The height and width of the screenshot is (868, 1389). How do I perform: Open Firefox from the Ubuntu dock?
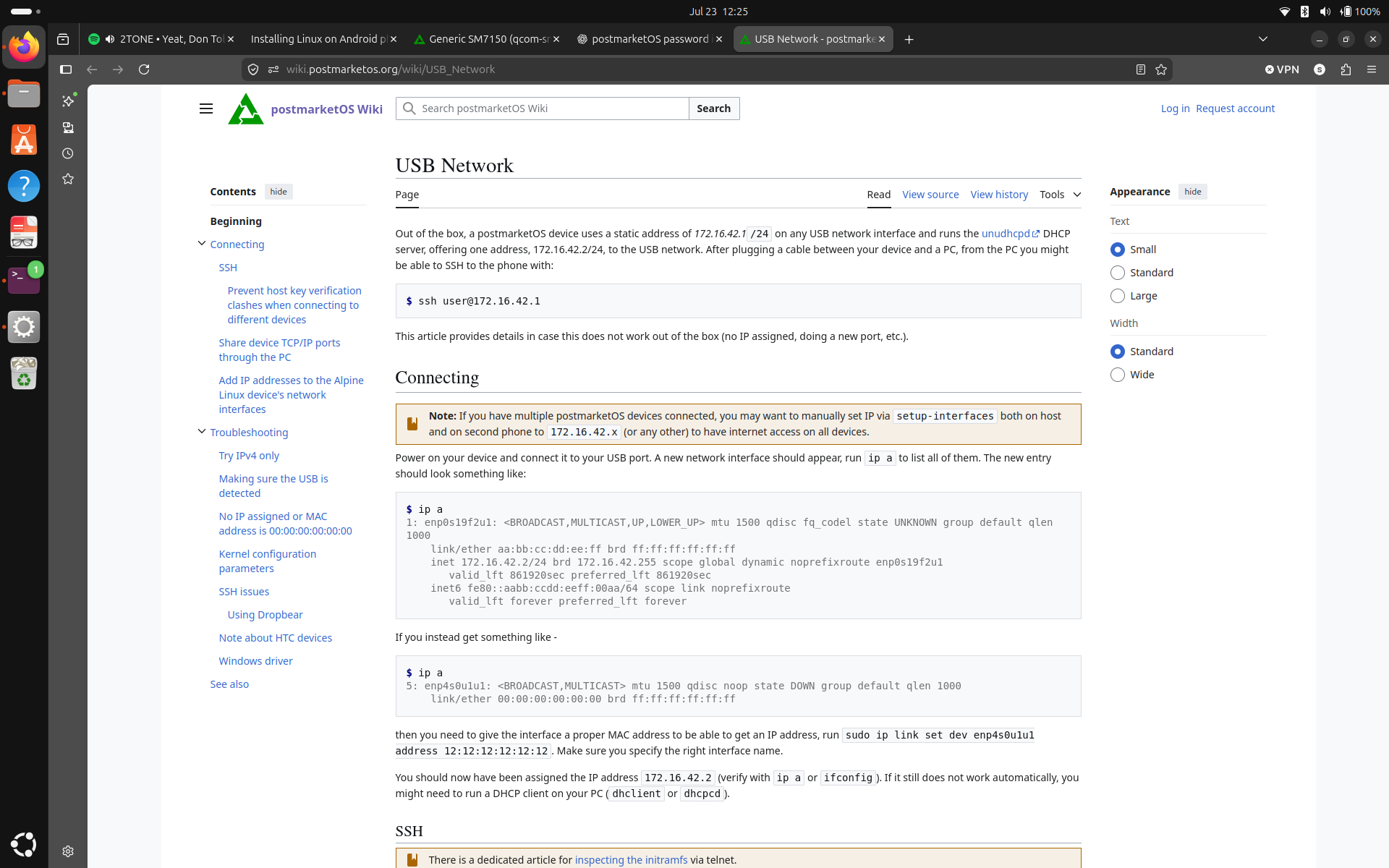pyautogui.click(x=24, y=47)
